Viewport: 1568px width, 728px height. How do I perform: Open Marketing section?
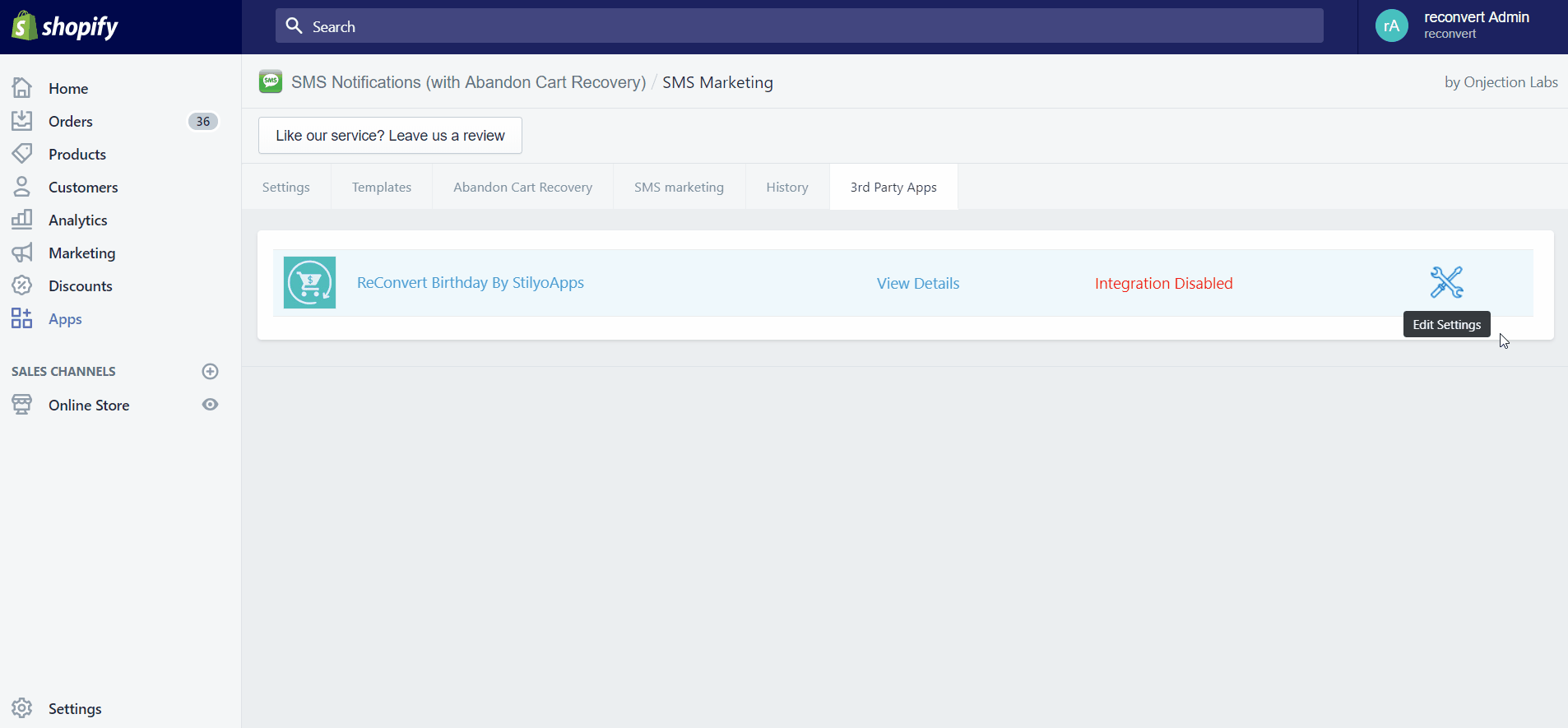82,253
